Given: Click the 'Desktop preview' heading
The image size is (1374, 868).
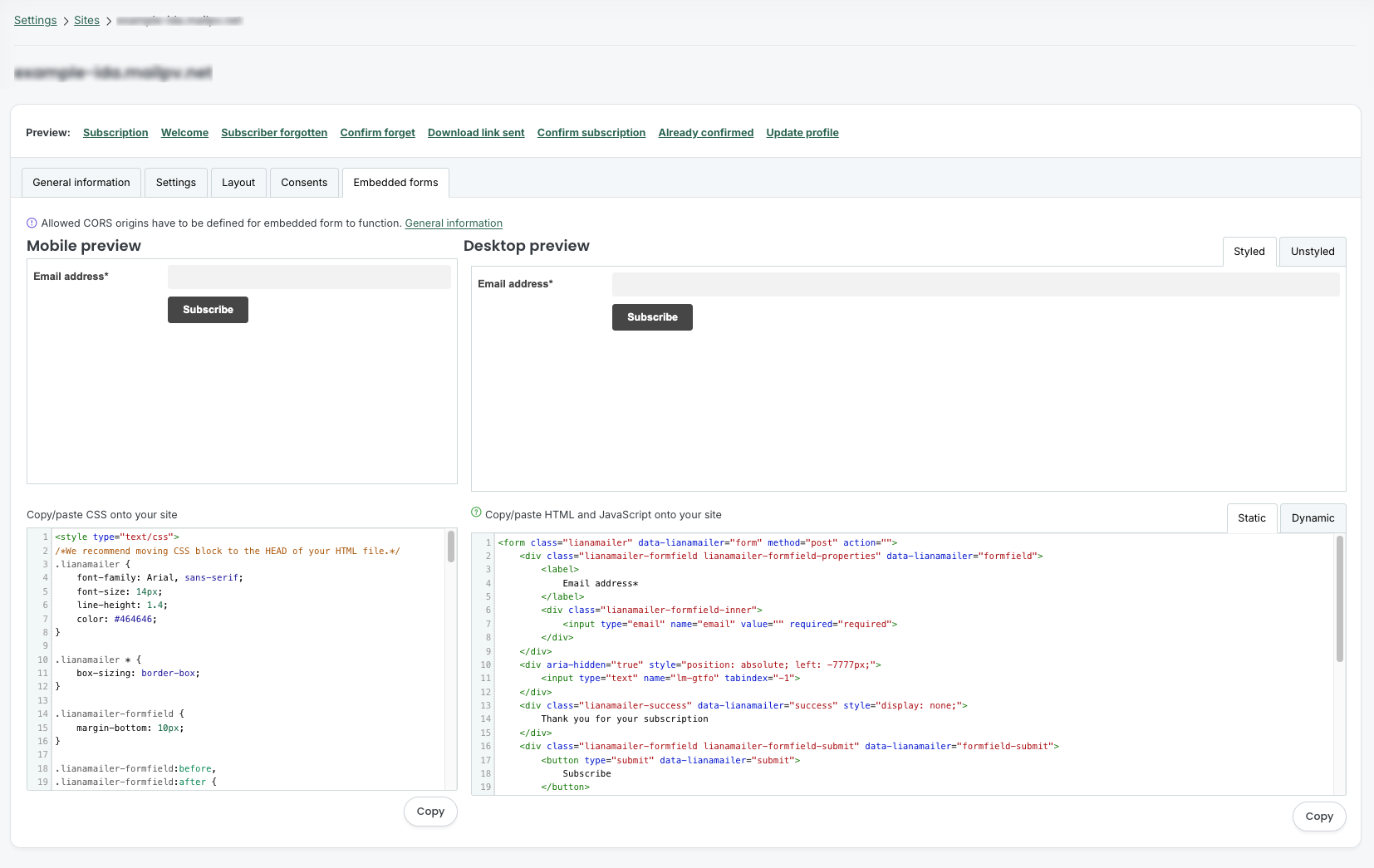Looking at the screenshot, I should tap(527, 246).
